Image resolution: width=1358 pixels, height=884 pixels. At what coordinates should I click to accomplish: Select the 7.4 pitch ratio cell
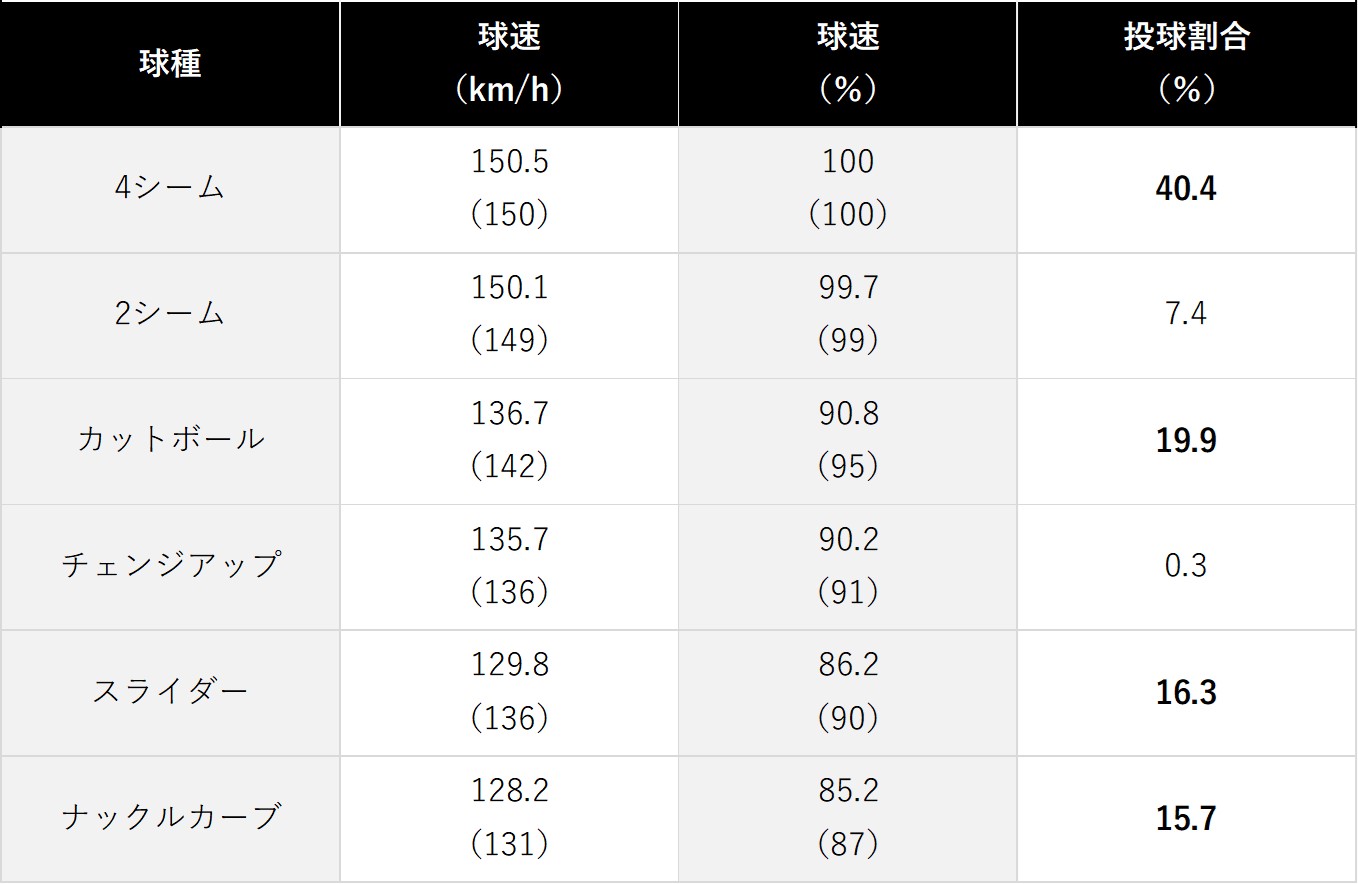pyautogui.click(x=1187, y=316)
